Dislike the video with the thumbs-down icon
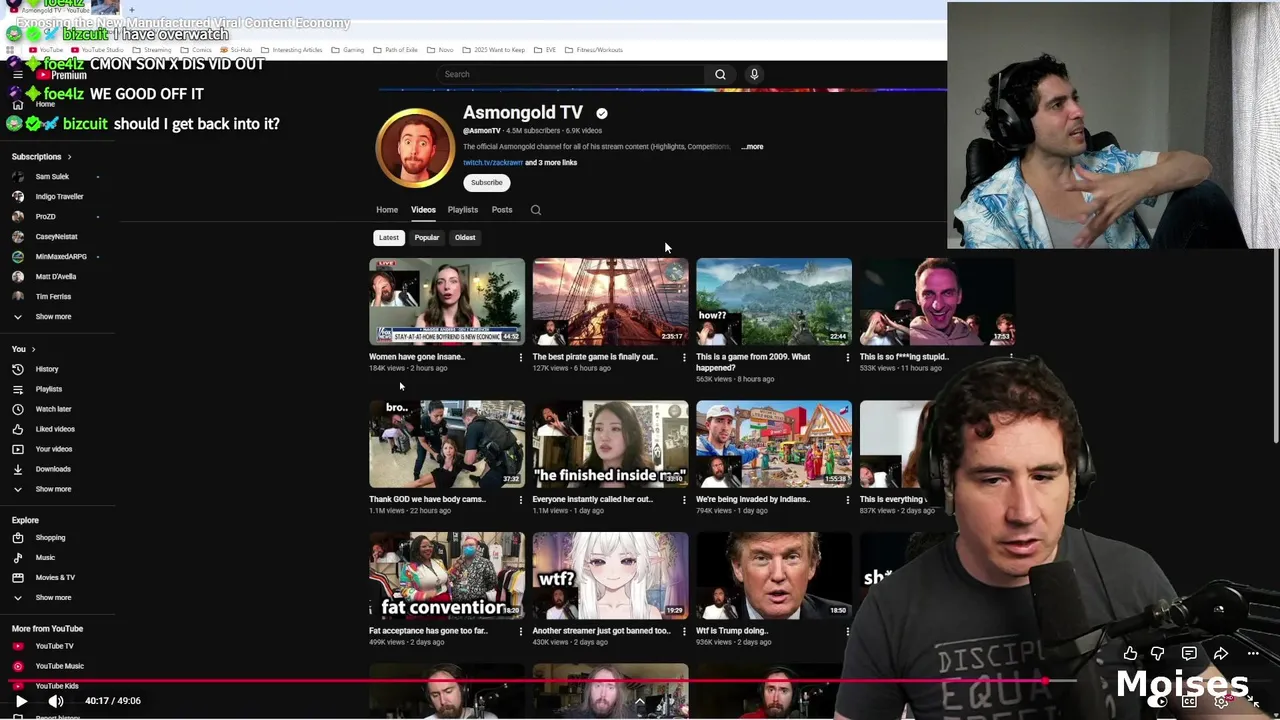 (x=1157, y=654)
